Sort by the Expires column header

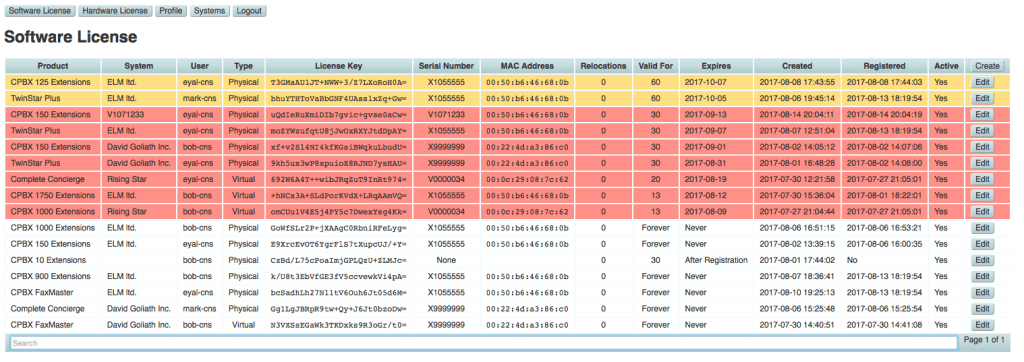click(x=716, y=66)
